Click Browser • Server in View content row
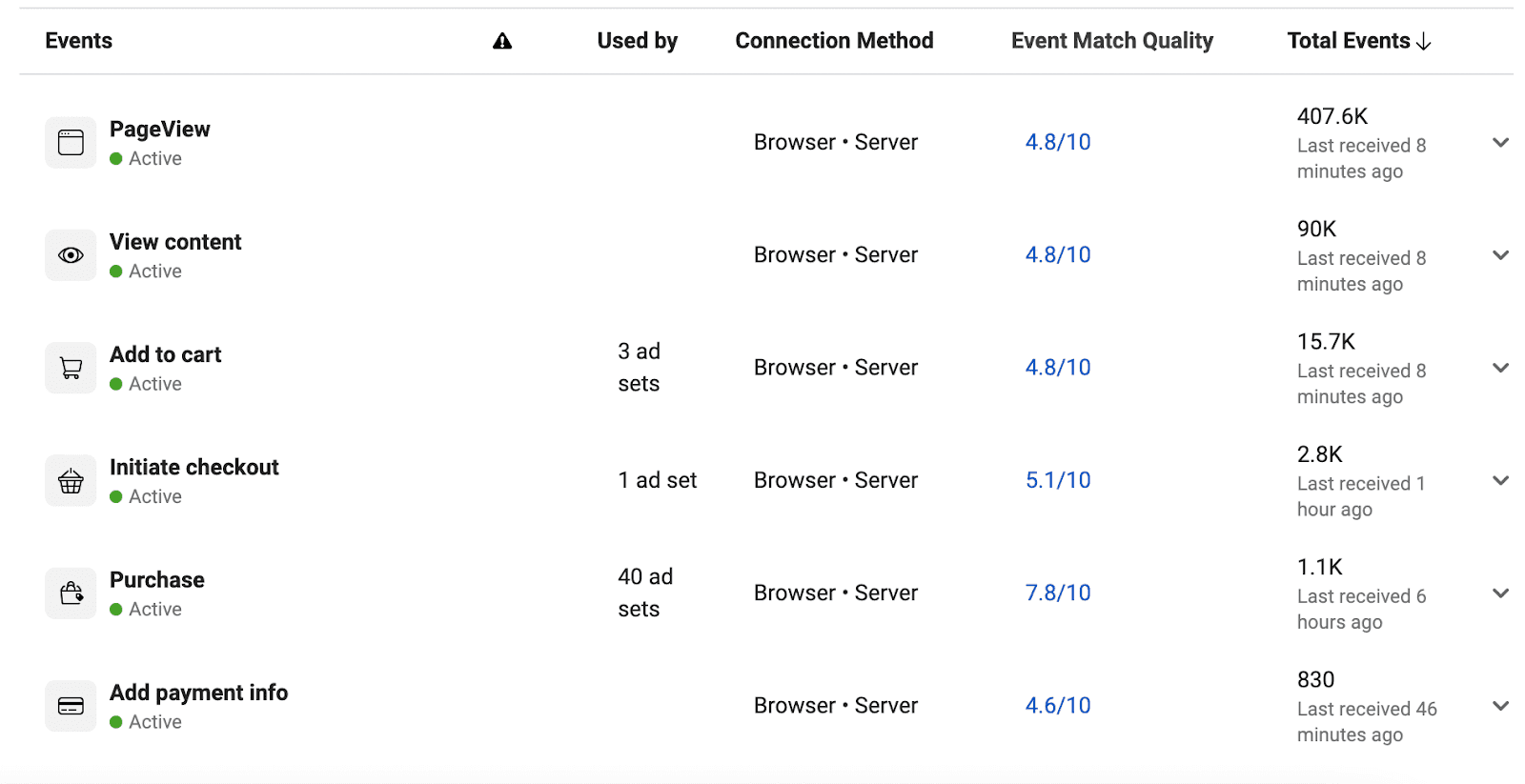This screenshot has height=784, width=1525. point(836,254)
